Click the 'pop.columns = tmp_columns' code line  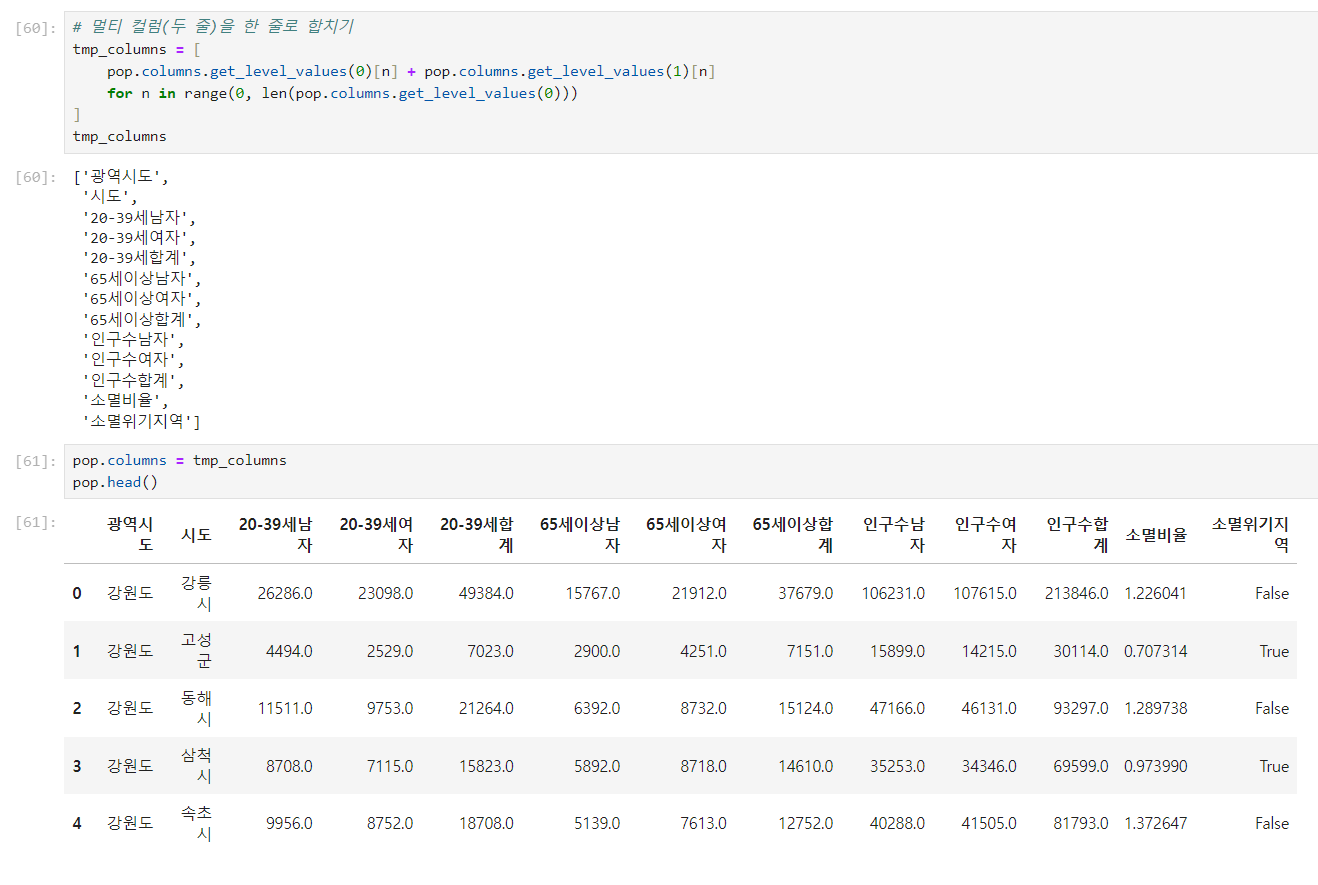point(180,461)
